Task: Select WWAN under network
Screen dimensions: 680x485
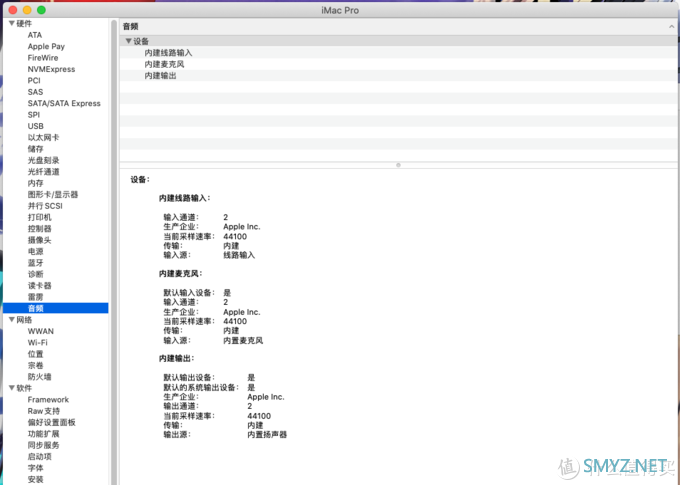Action: coord(41,331)
